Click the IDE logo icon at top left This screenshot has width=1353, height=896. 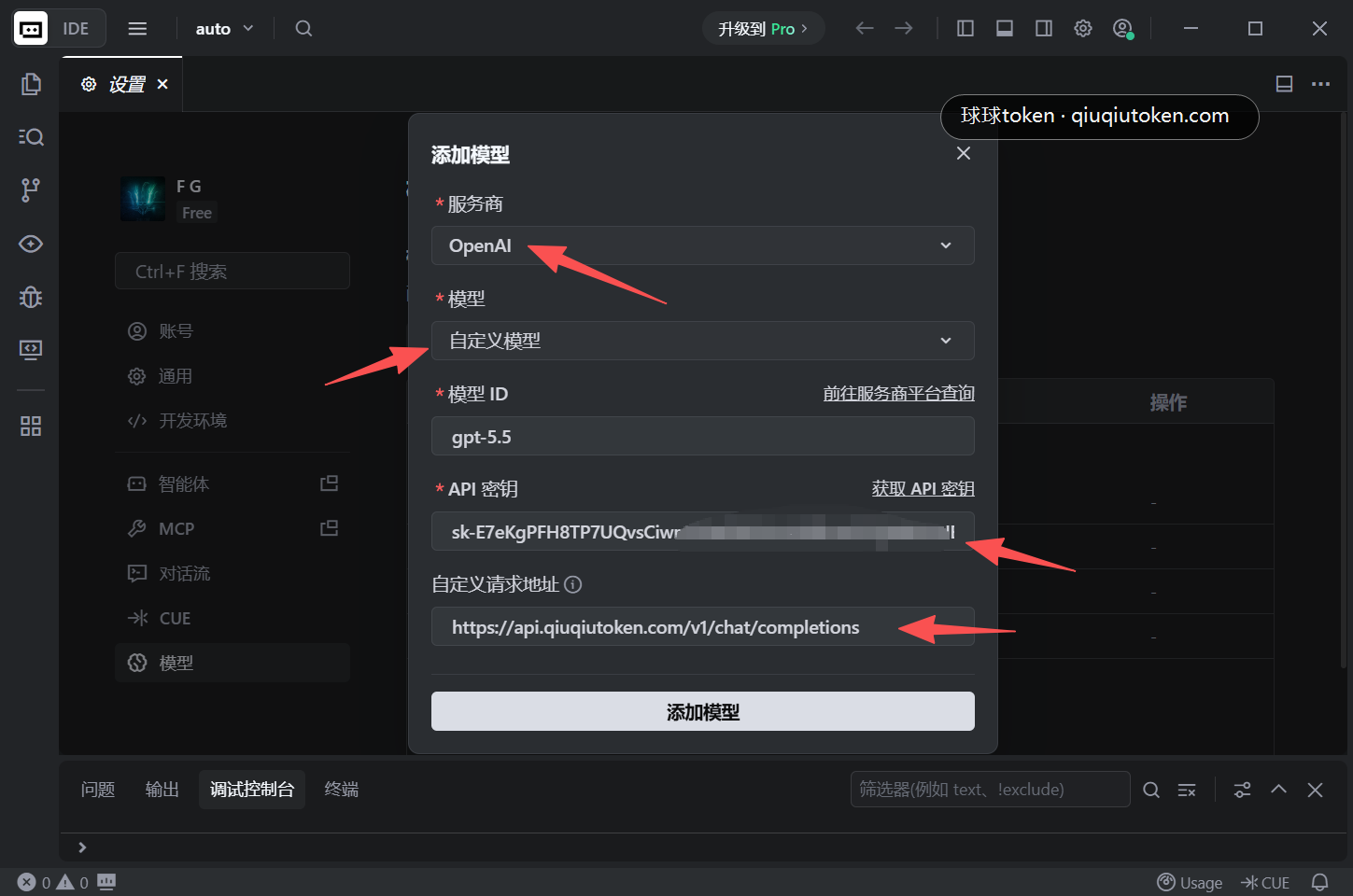[31, 29]
